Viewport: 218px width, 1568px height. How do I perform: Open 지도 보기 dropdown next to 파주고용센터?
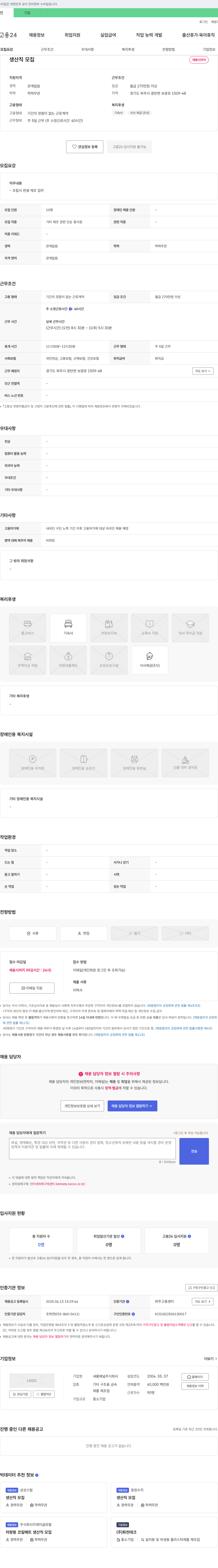pos(203,1301)
